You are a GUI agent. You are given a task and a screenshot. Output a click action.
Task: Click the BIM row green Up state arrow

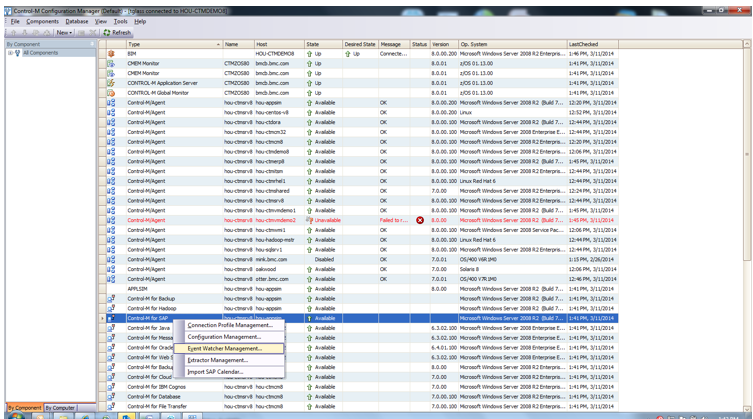pyautogui.click(x=309, y=54)
